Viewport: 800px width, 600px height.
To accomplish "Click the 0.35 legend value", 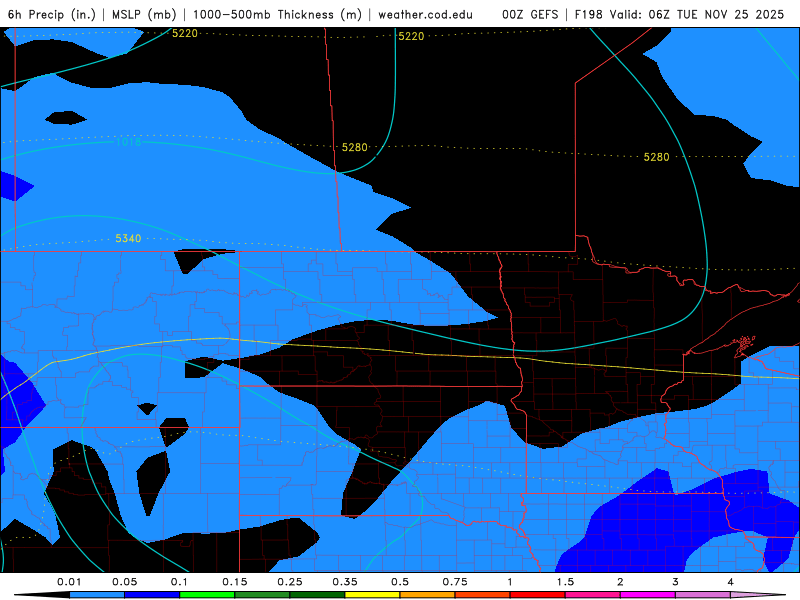I will 345,582.
